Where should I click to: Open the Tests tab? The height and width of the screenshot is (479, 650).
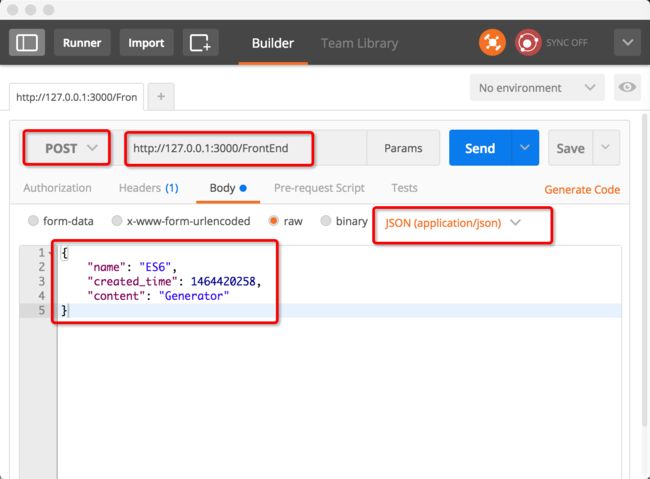pyautogui.click(x=404, y=188)
